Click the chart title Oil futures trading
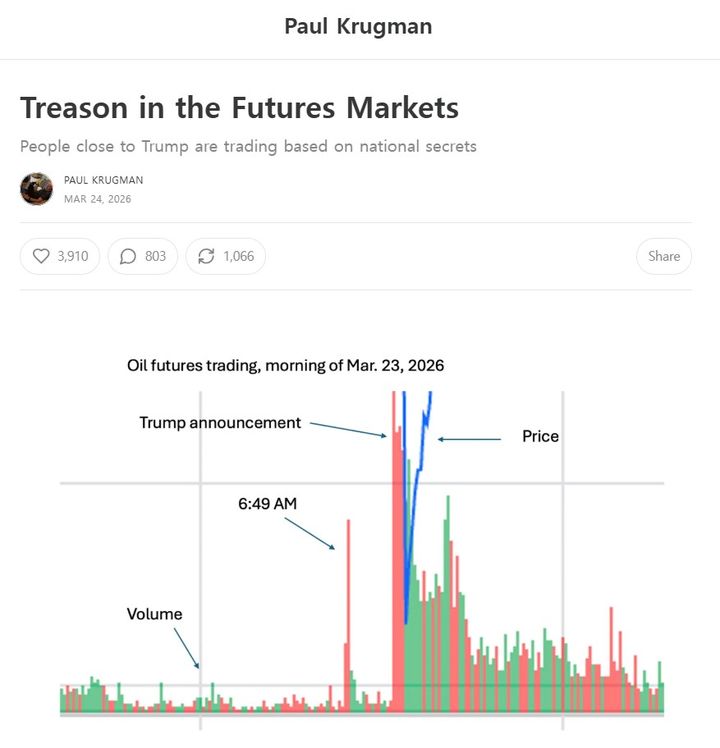The height and width of the screenshot is (748, 720). [x=285, y=366]
